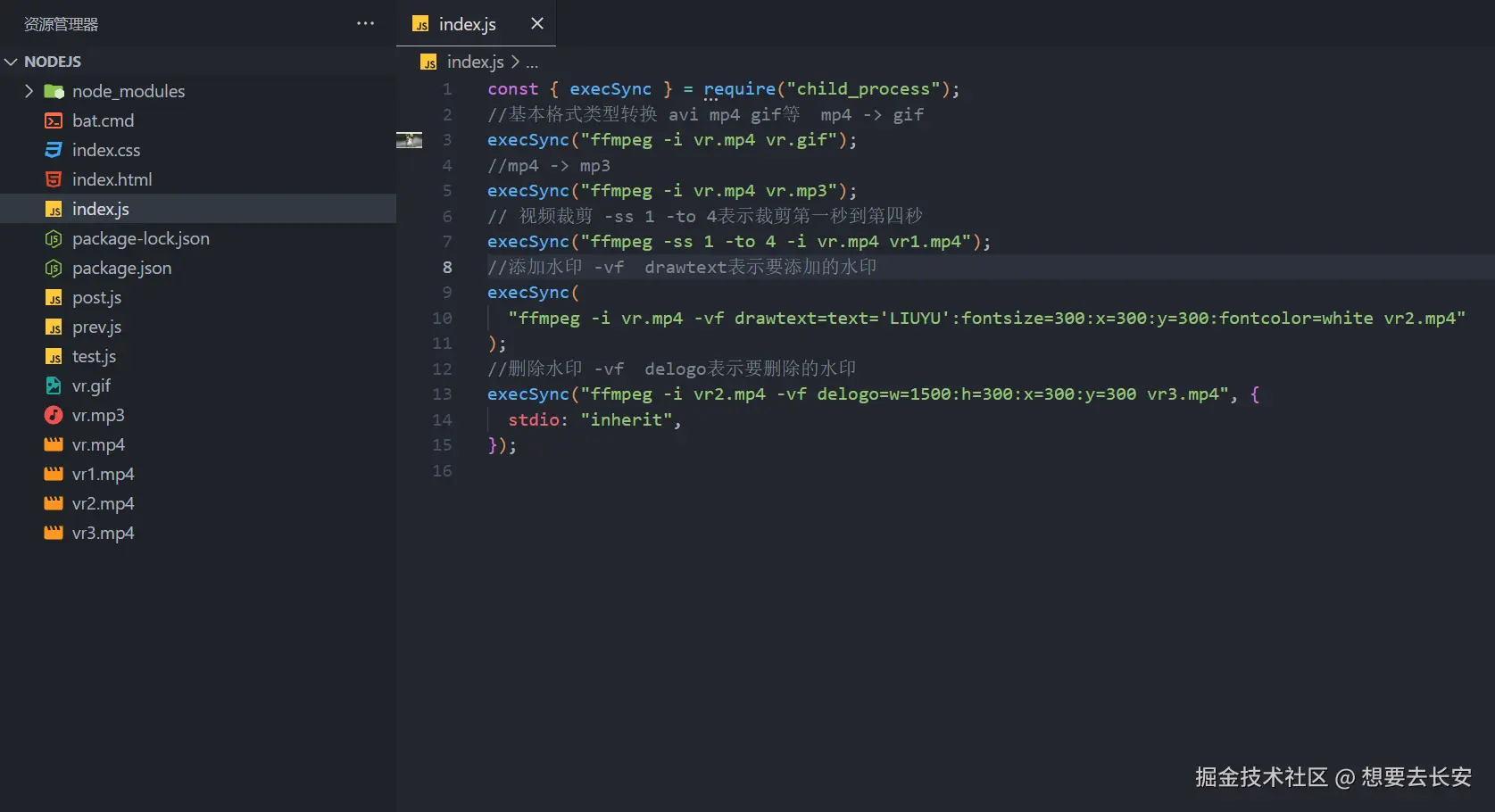The image size is (1495, 812).
Task: Click the vr.mp3 audio file icon
Action: click(54, 415)
